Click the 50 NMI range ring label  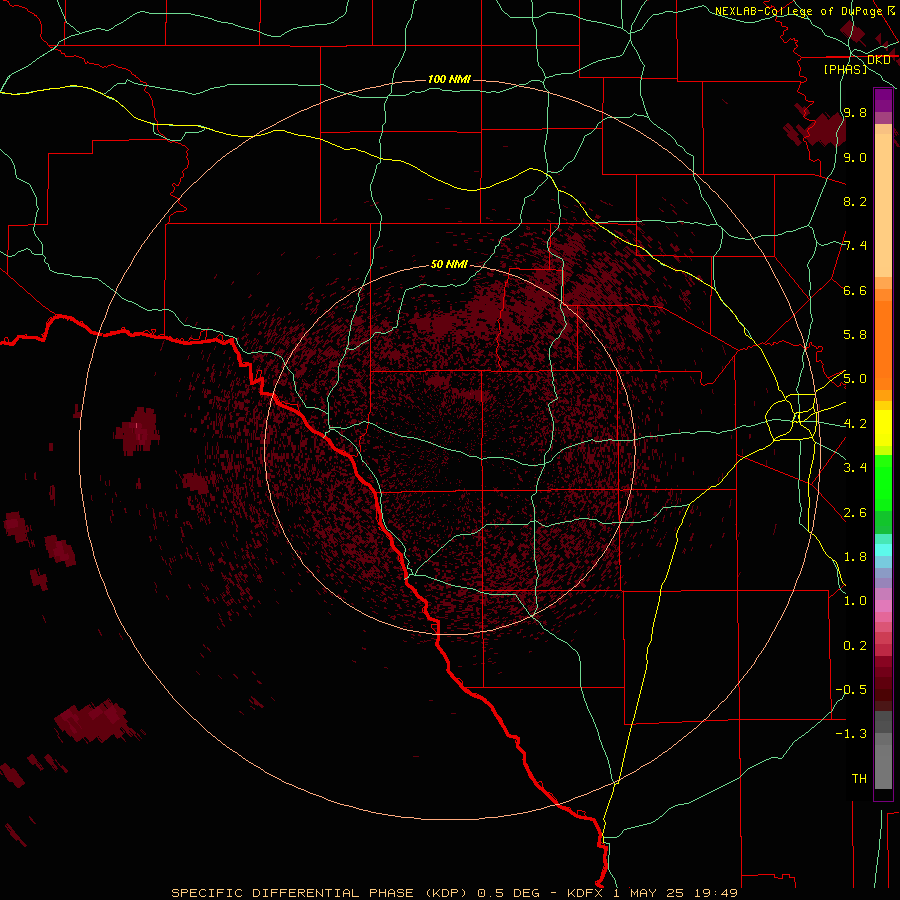449,264
